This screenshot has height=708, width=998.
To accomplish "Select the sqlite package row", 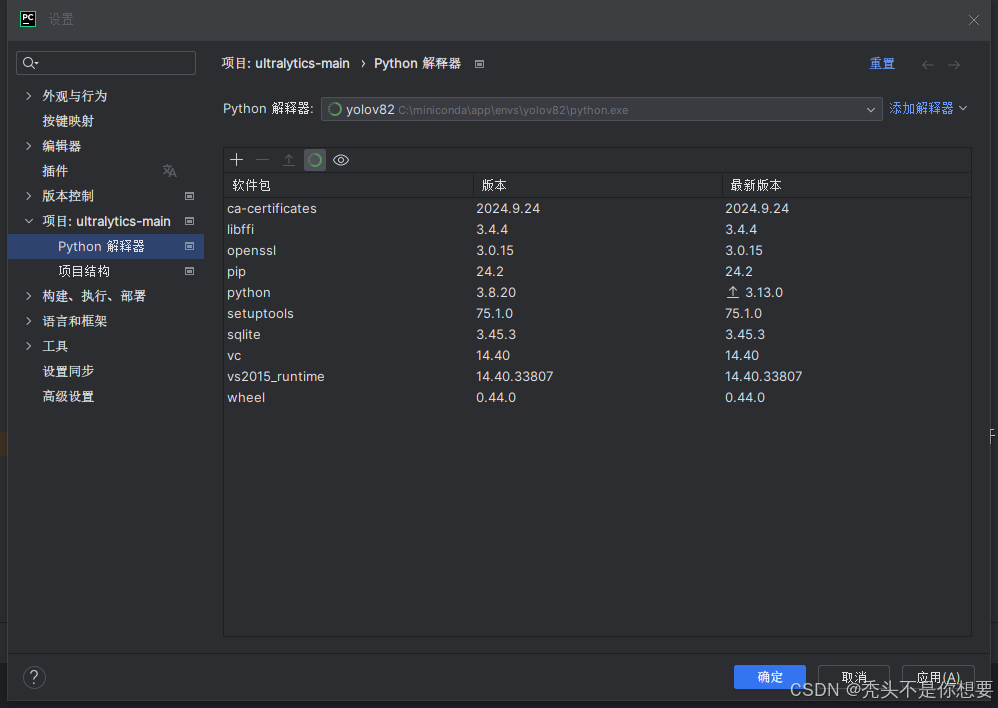I will coord(597,334).
